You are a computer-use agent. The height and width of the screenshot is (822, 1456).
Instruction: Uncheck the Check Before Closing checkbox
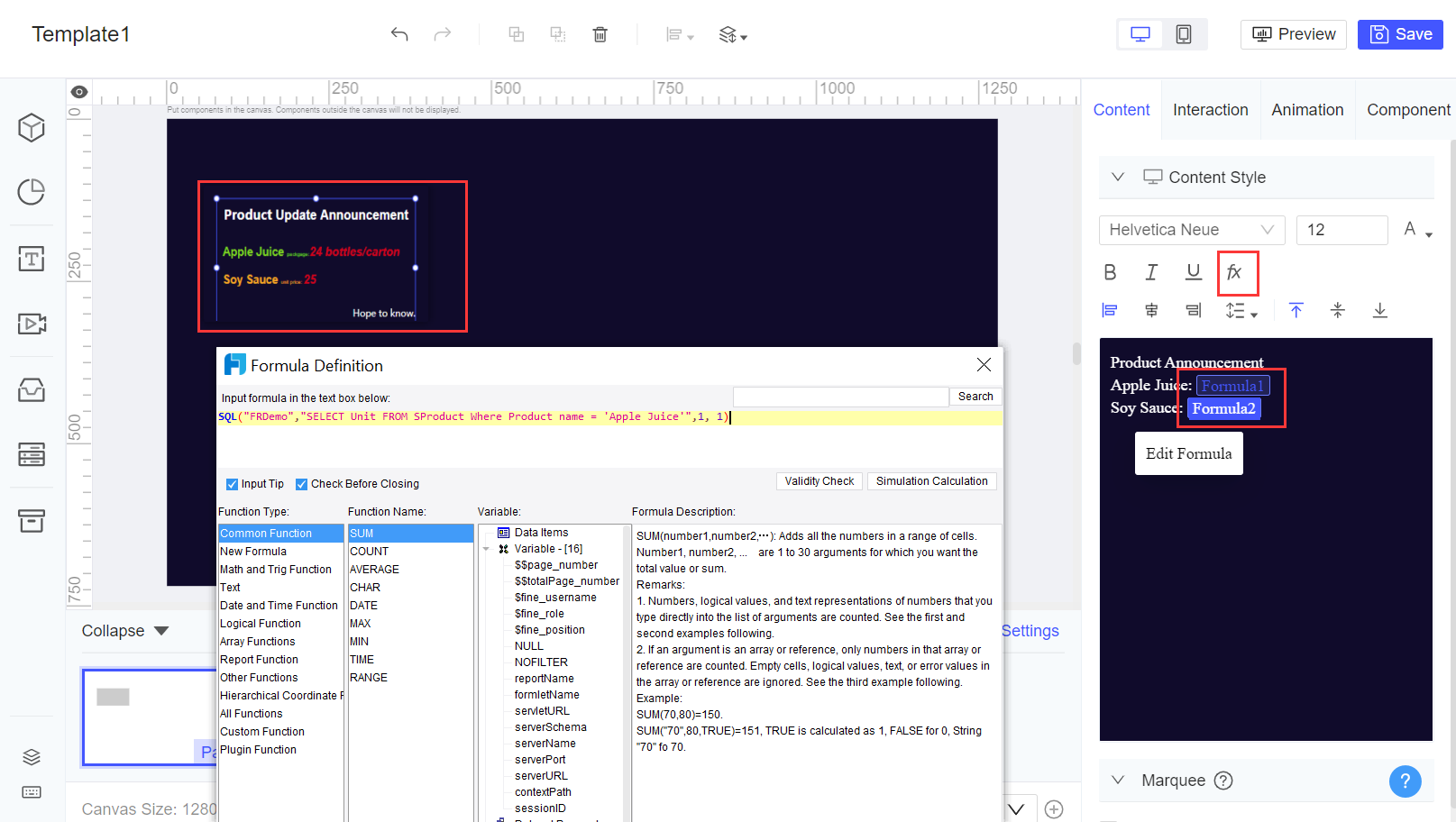(x=302, y=483)
